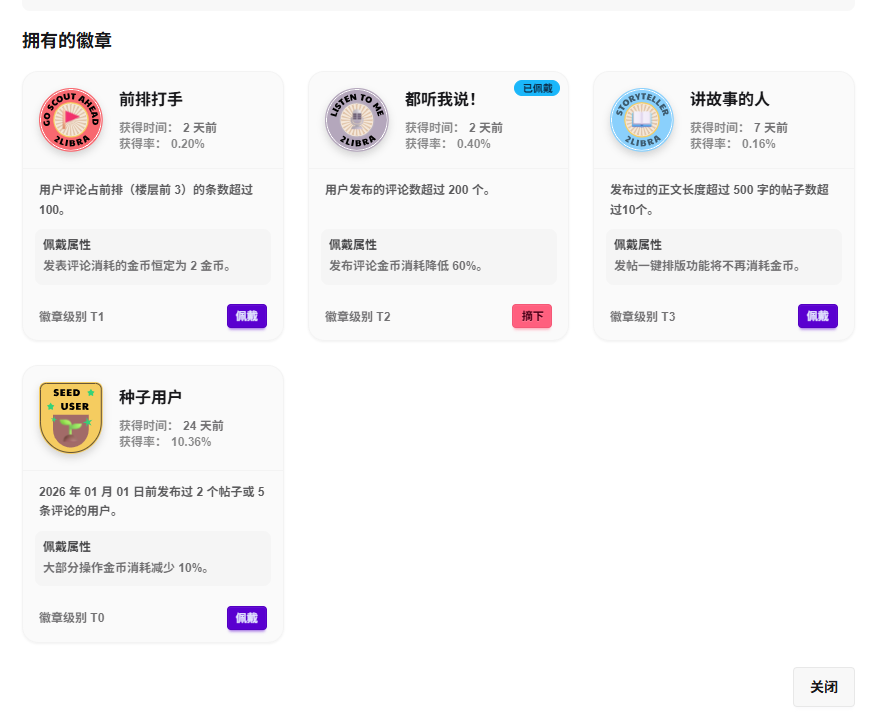
Task: Click the Listen To Me badge icon
Action: pyautogui.click(x=357, y=120)
